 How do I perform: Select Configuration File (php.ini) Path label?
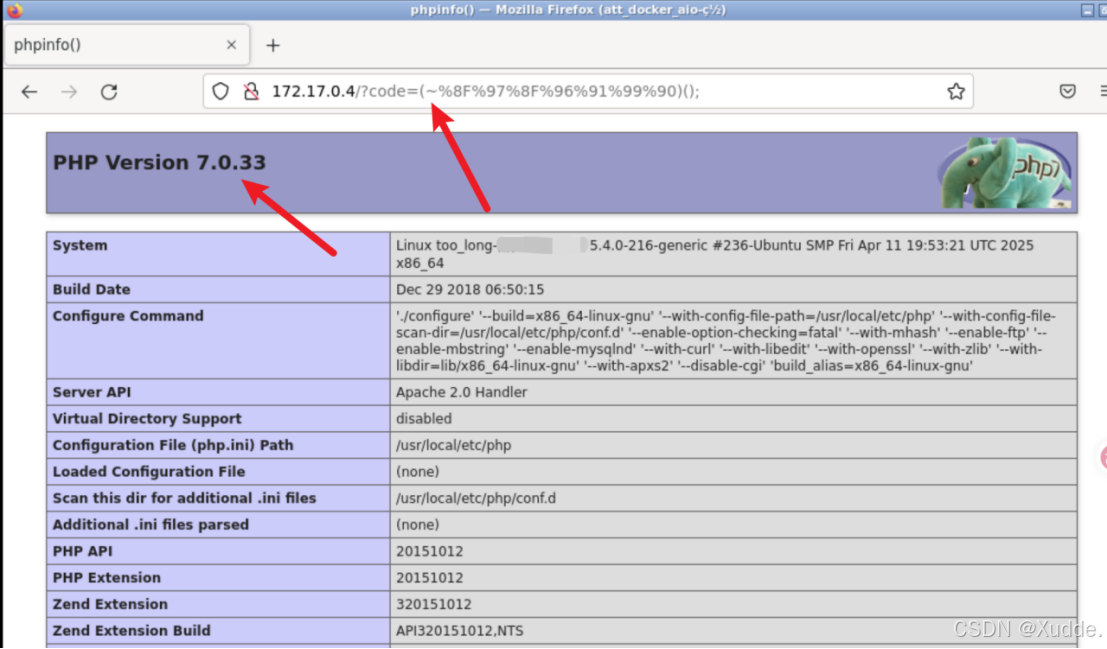[173, 445]
